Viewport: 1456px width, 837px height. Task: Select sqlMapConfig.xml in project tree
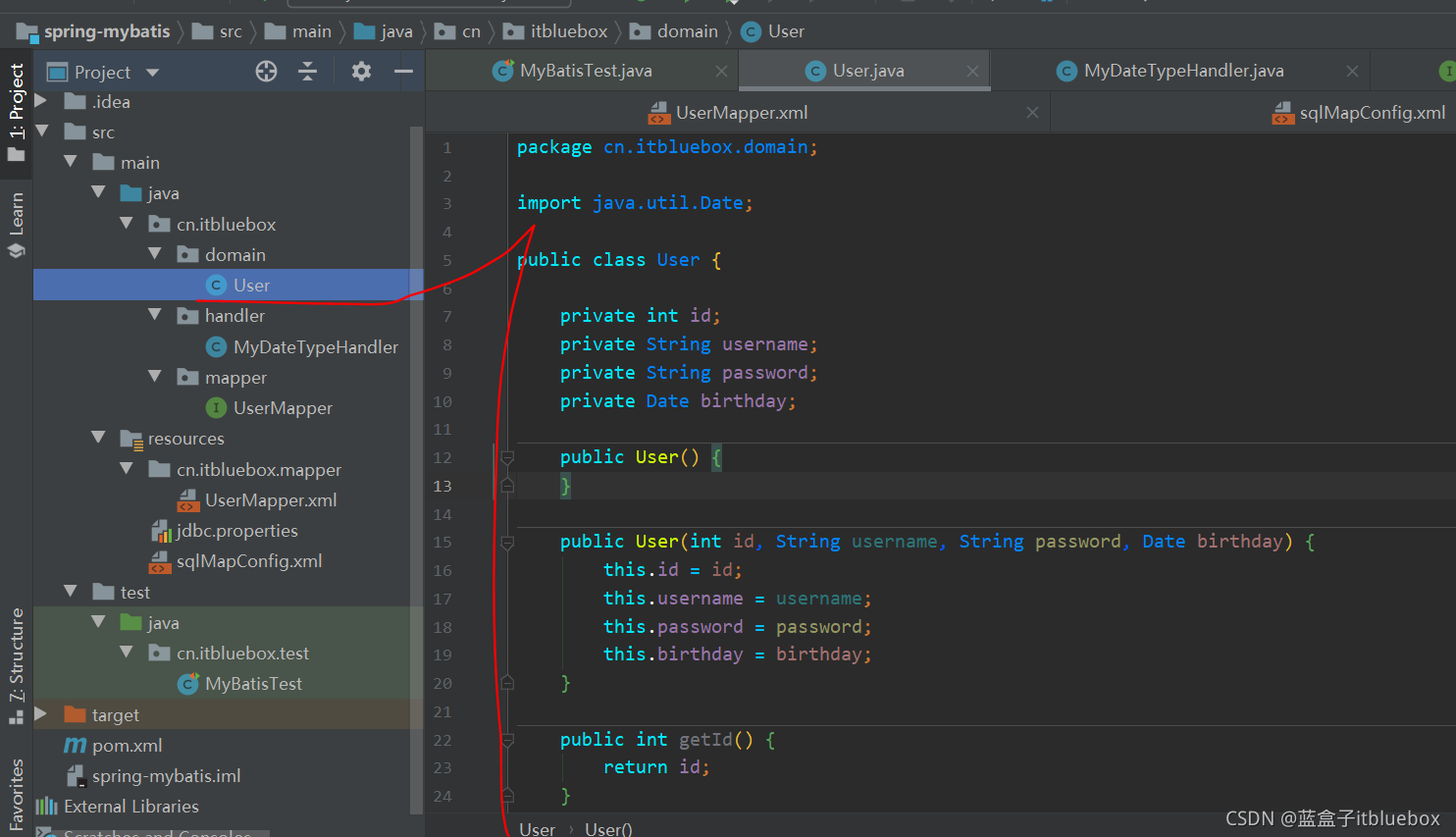pos(235,561)
